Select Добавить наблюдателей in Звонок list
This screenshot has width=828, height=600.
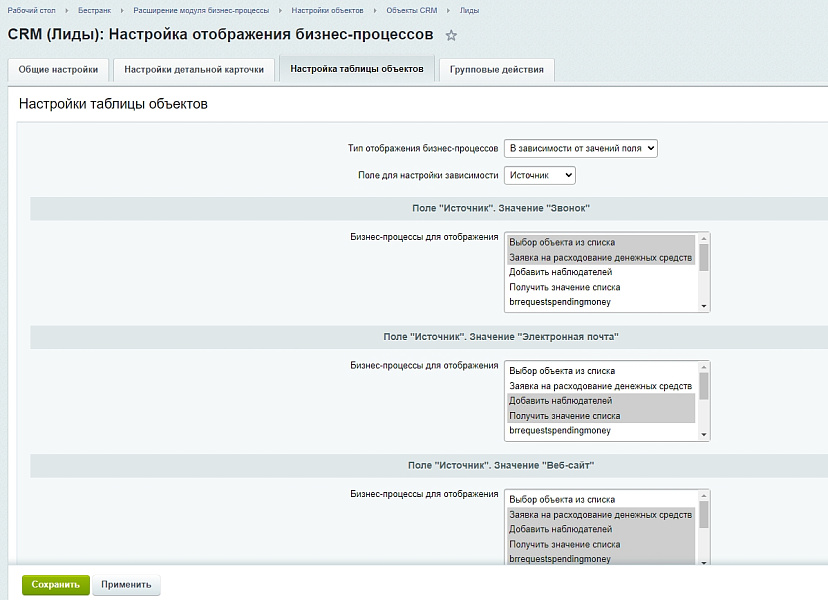click(560, 272)
